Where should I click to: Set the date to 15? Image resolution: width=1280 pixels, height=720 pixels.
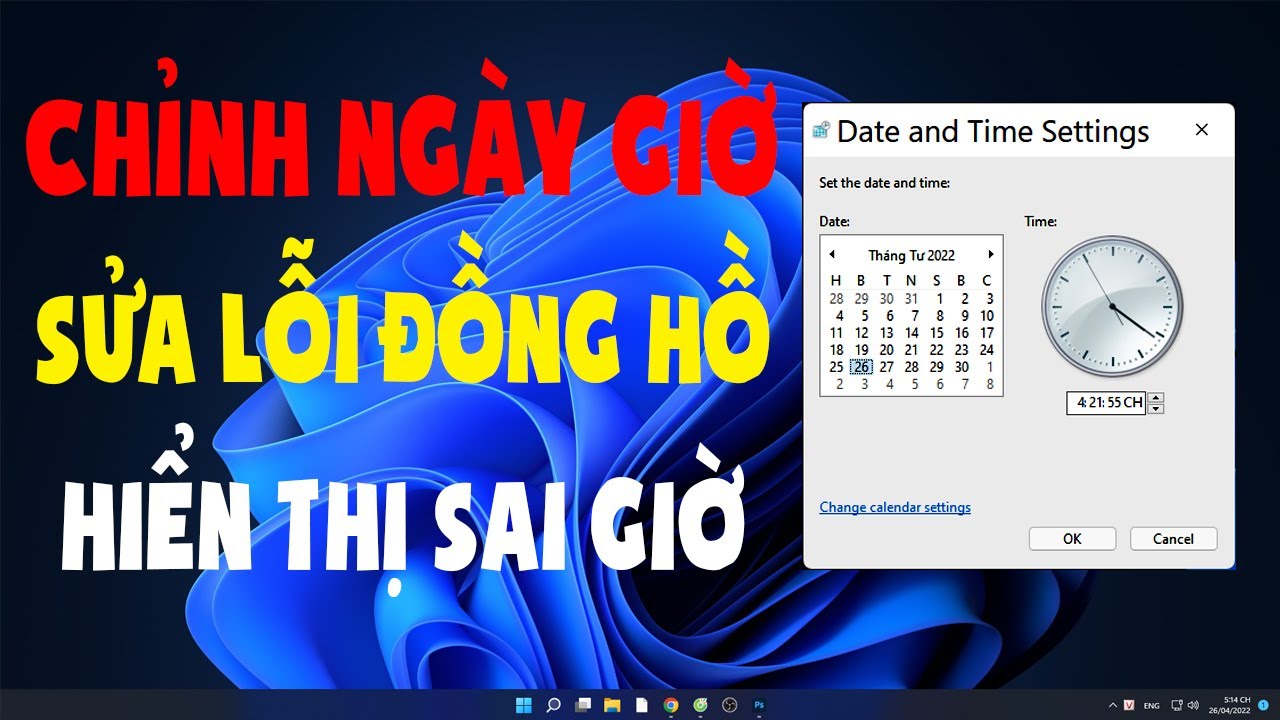[x=937, y=333]
